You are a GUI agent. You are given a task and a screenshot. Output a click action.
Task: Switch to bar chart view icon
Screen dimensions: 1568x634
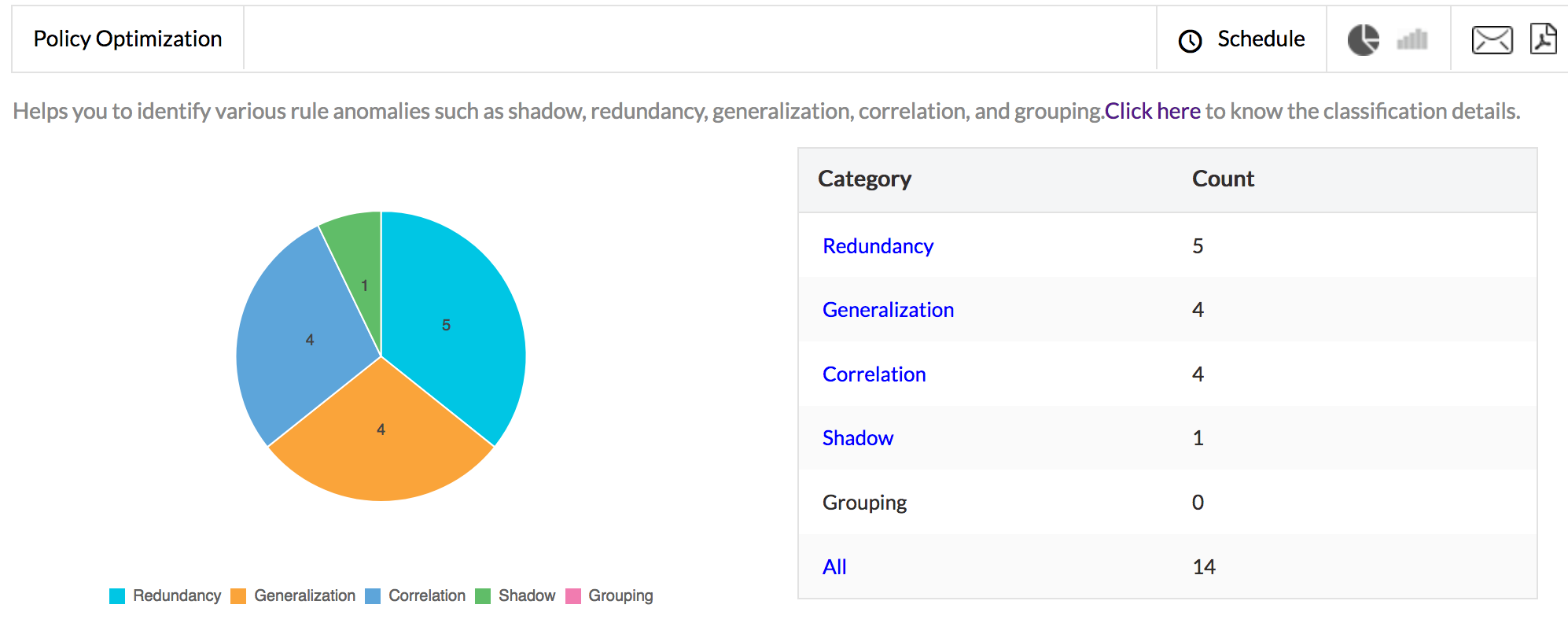point(1412,39)
